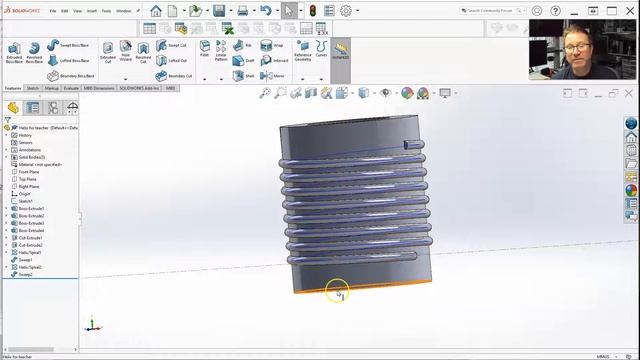Click the Save disk icon
The image size is (640, 360).
[219, 11]
